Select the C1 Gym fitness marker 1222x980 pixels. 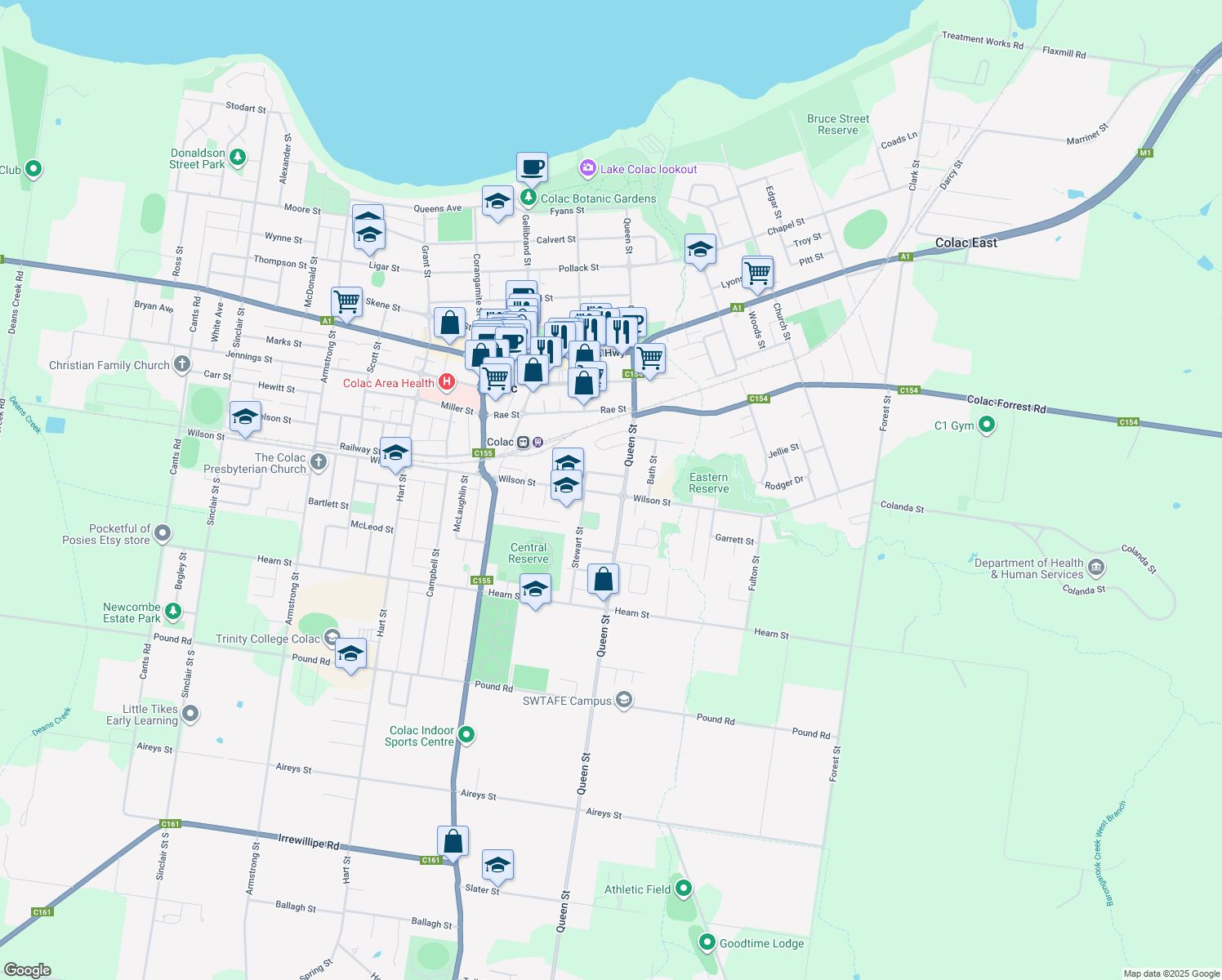point(986,425)
